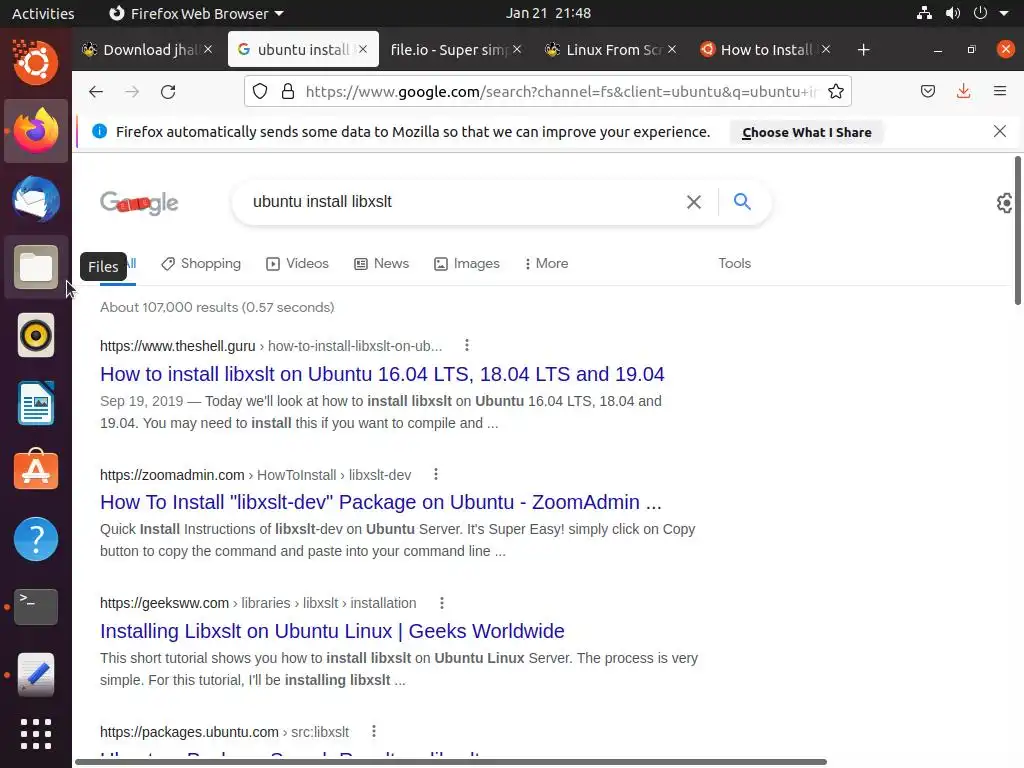
Task: Open Rhythmbox from the dock
Action: click(x=36, y=336)
